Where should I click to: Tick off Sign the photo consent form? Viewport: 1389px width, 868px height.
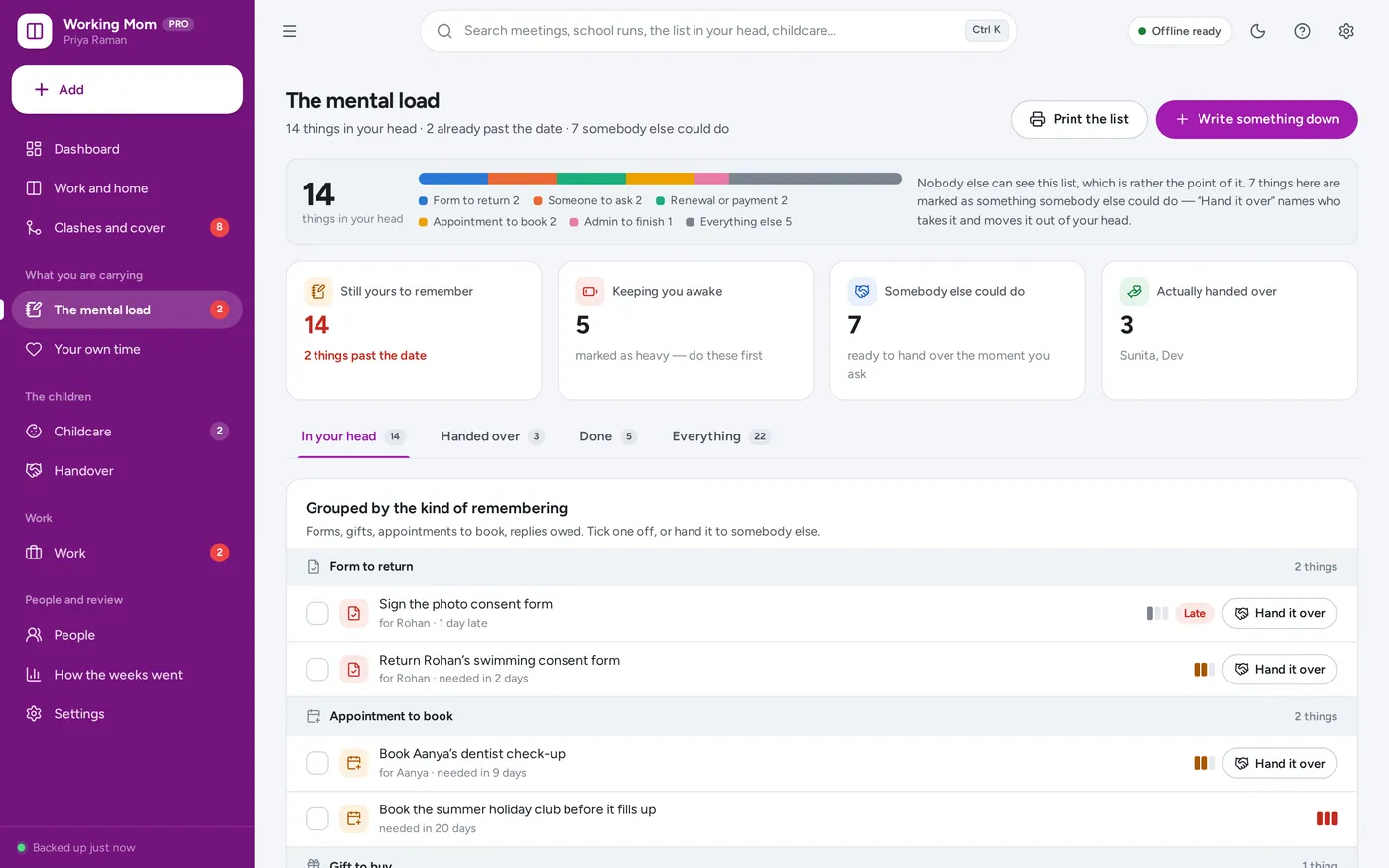(x=317, y=613)
